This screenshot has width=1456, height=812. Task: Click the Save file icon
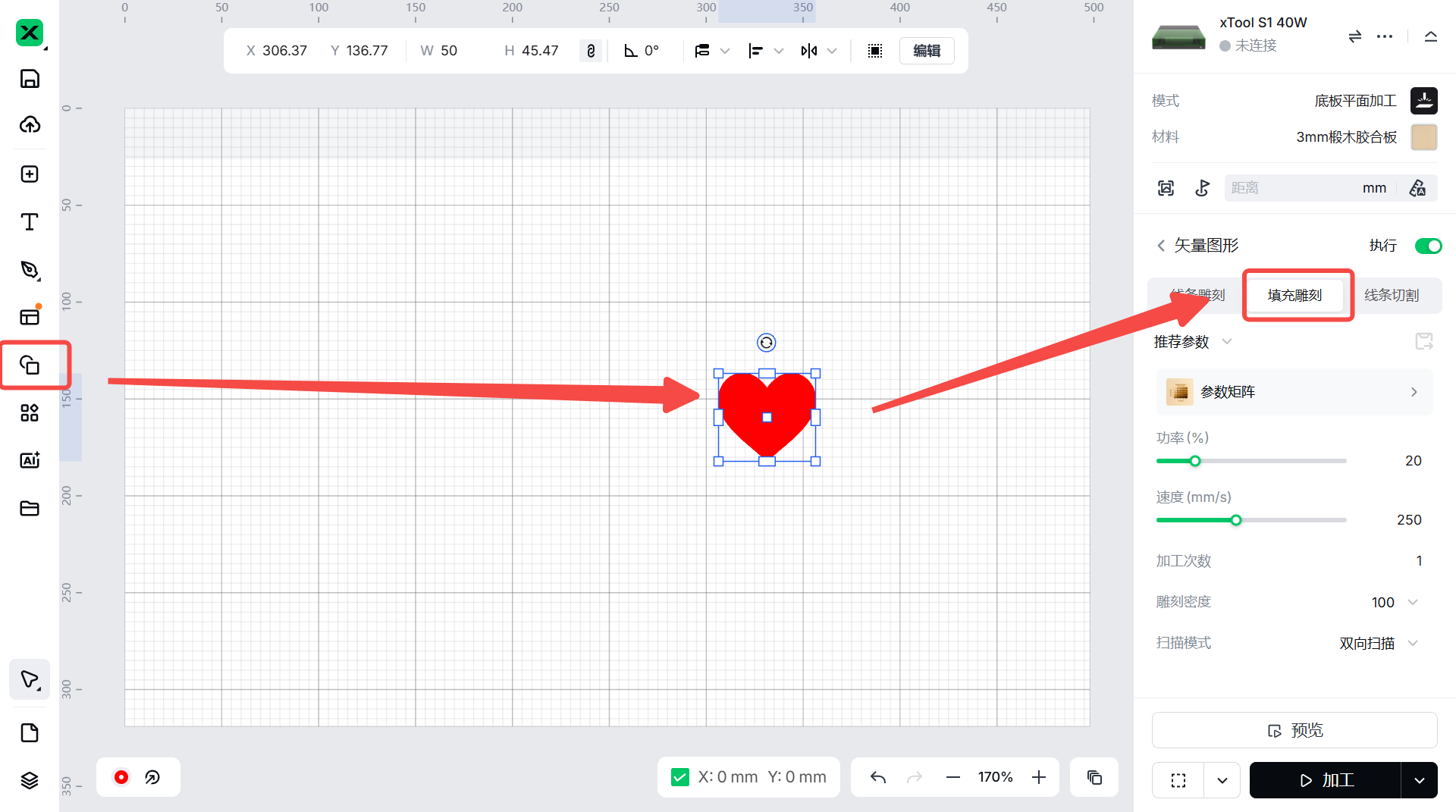(30, 79)
